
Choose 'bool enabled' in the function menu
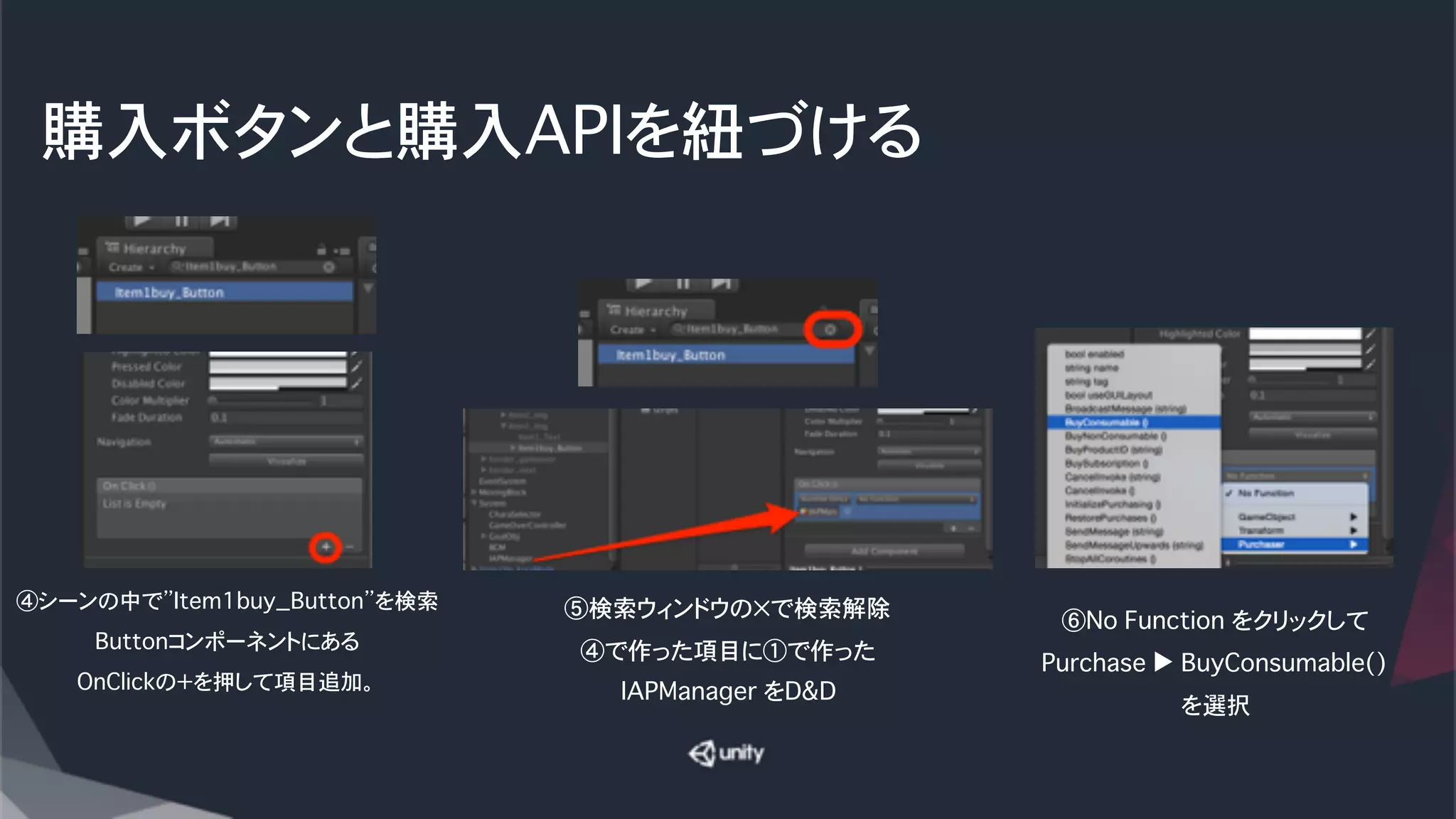click(x=1134, y=354)
